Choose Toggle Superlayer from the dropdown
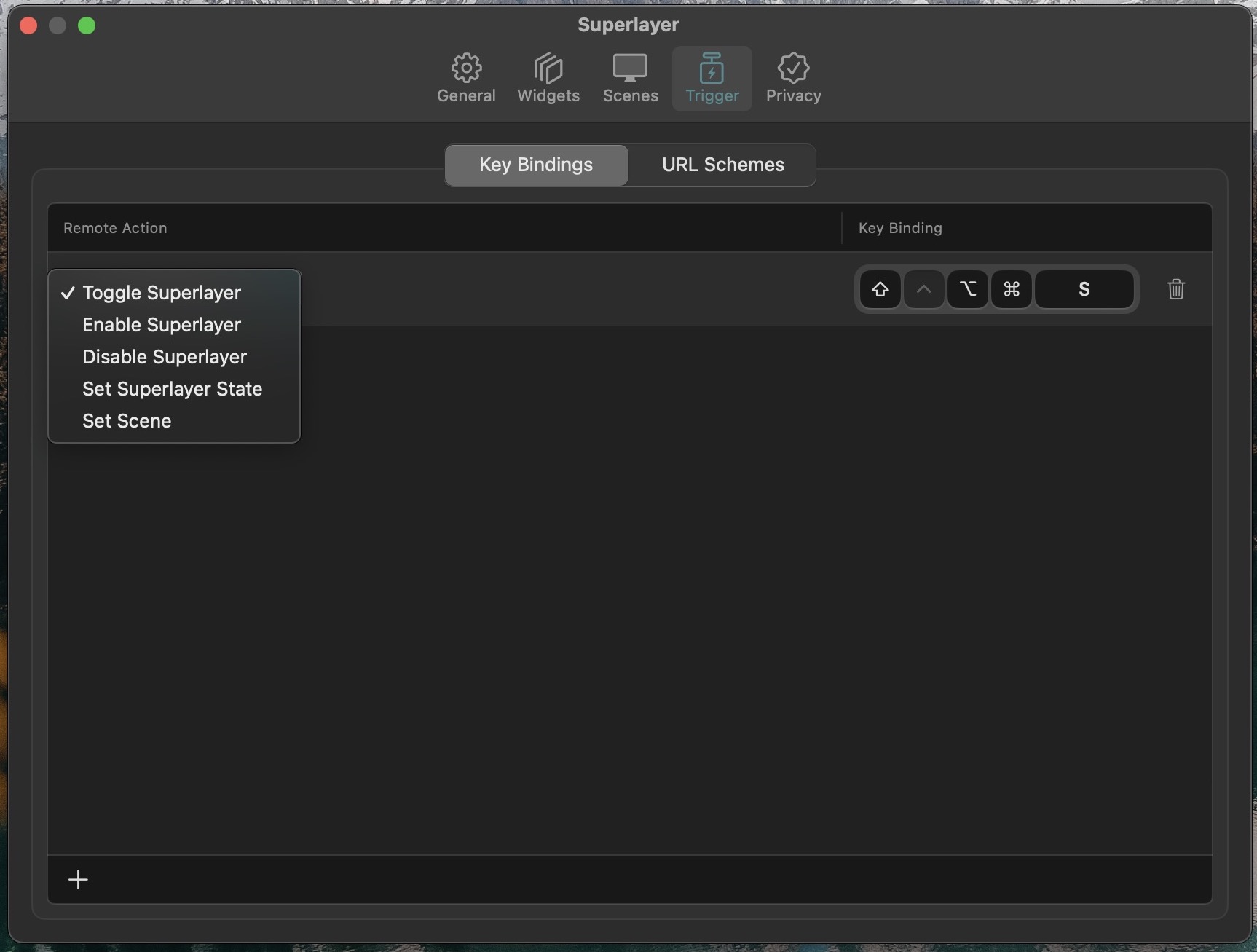This screenshot has width=1257, height=952. click(x=162, y=293)
